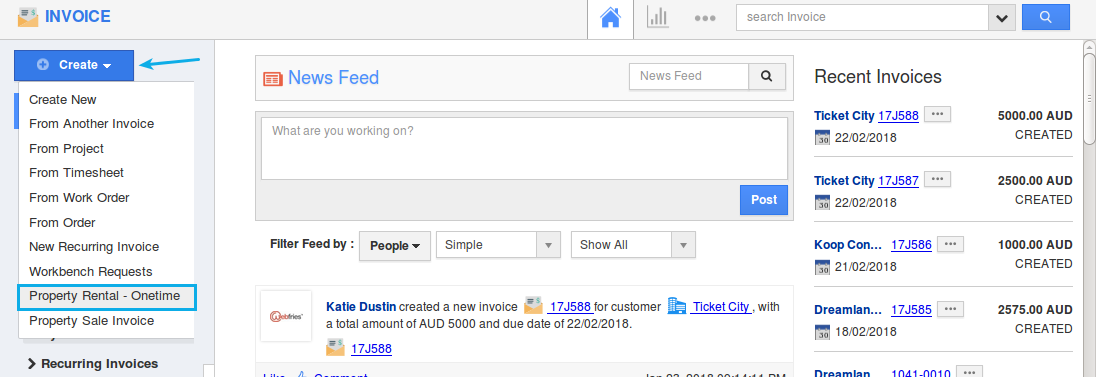This screenshot has width=1096, height=377.
Task: Open invoice link 17J586
Action: tap(911, 245)
